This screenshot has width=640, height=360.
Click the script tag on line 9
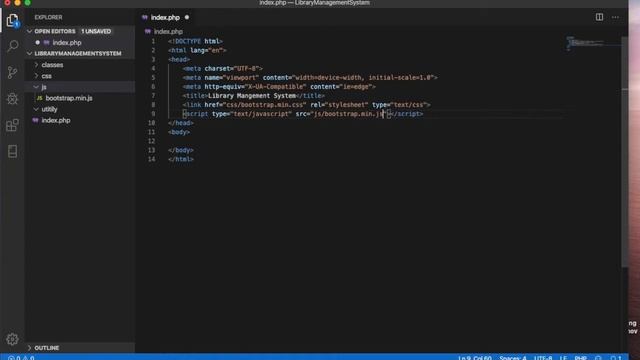click(302, 114)
